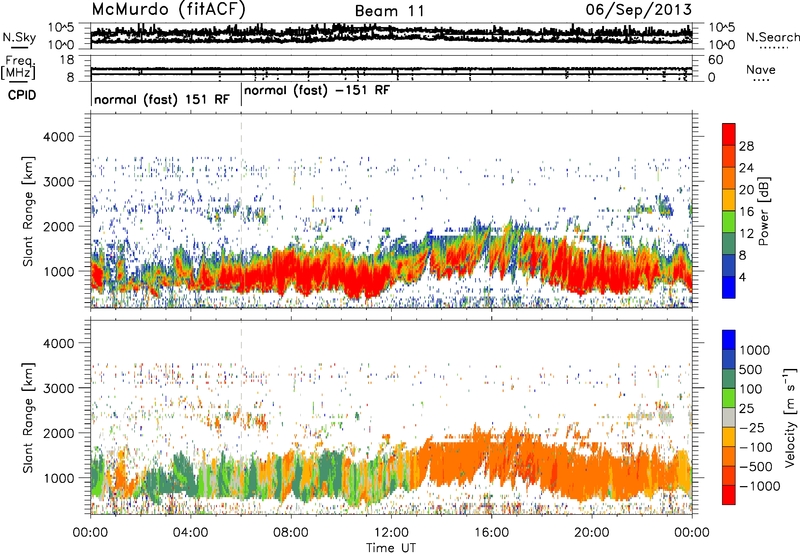Click the date "06/Sep/2013"
This screenshot has height=554, width=800.
[x=639, y=10]
